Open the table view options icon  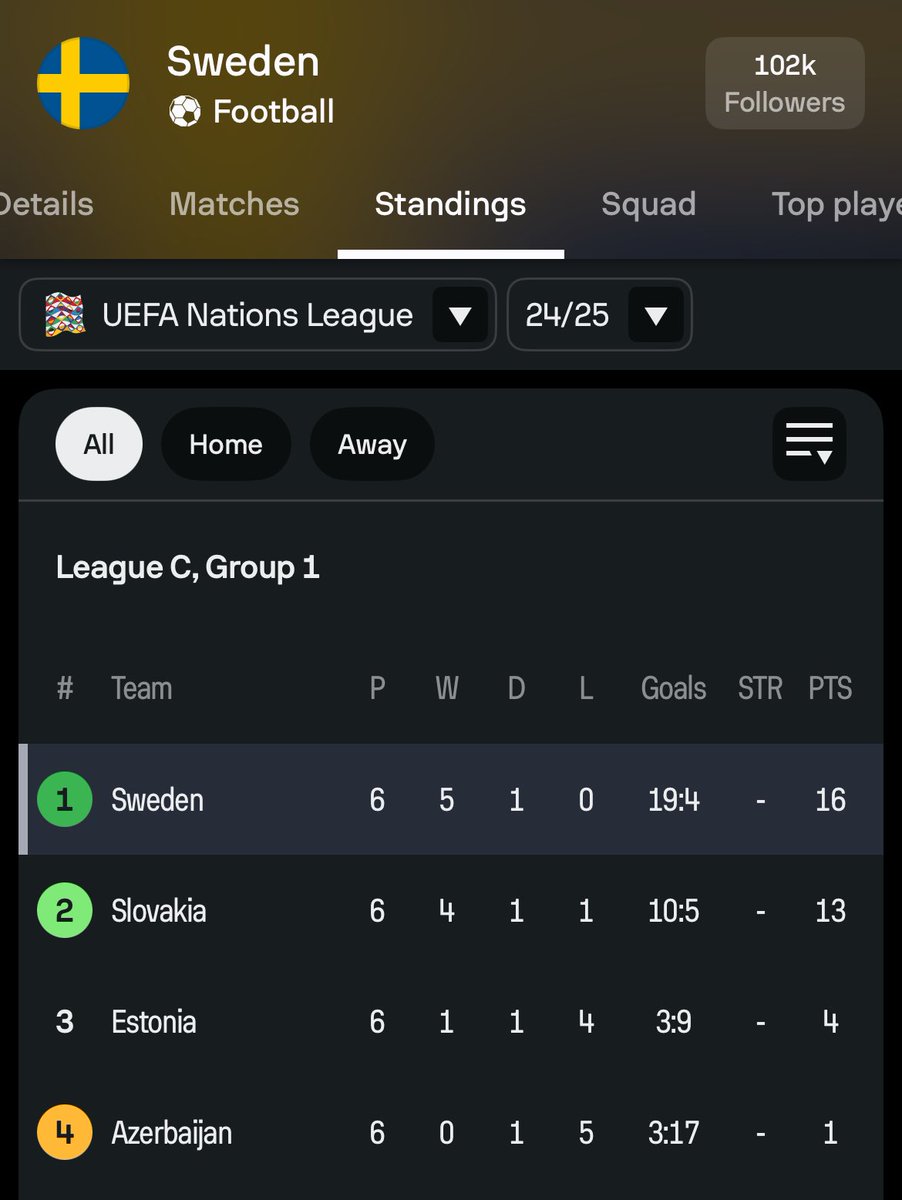point(809,443)
